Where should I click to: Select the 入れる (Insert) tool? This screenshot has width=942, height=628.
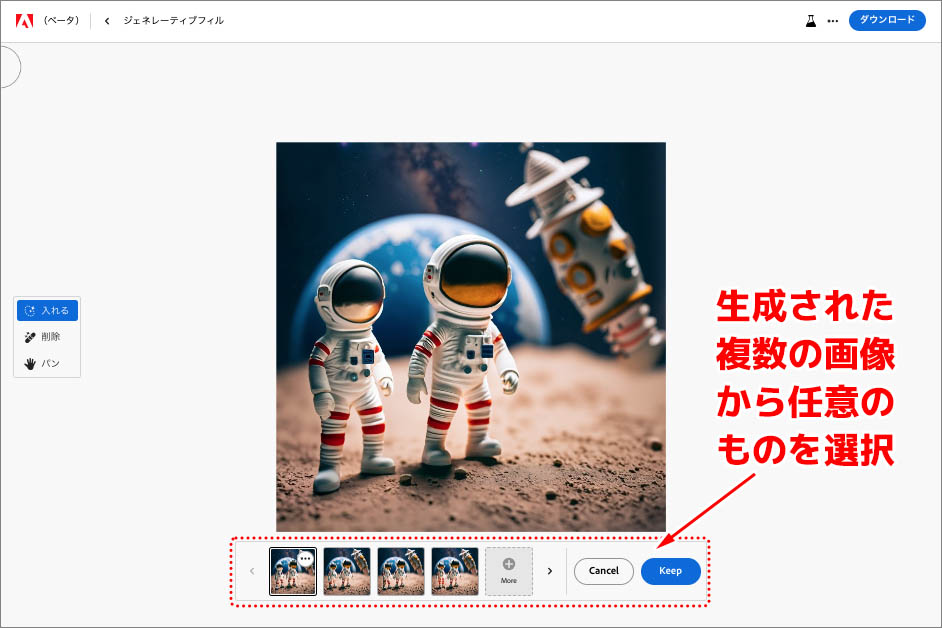tap(46, 310)
